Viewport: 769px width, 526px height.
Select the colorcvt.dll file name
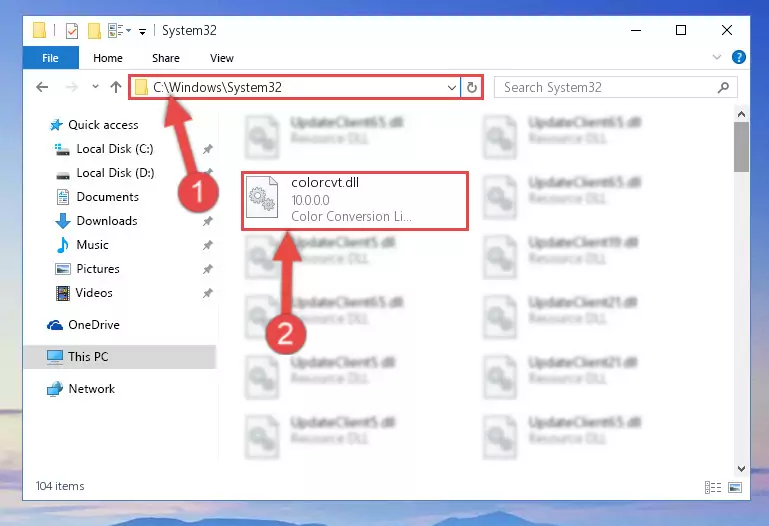pyautogui.click(x=325, y=183)
